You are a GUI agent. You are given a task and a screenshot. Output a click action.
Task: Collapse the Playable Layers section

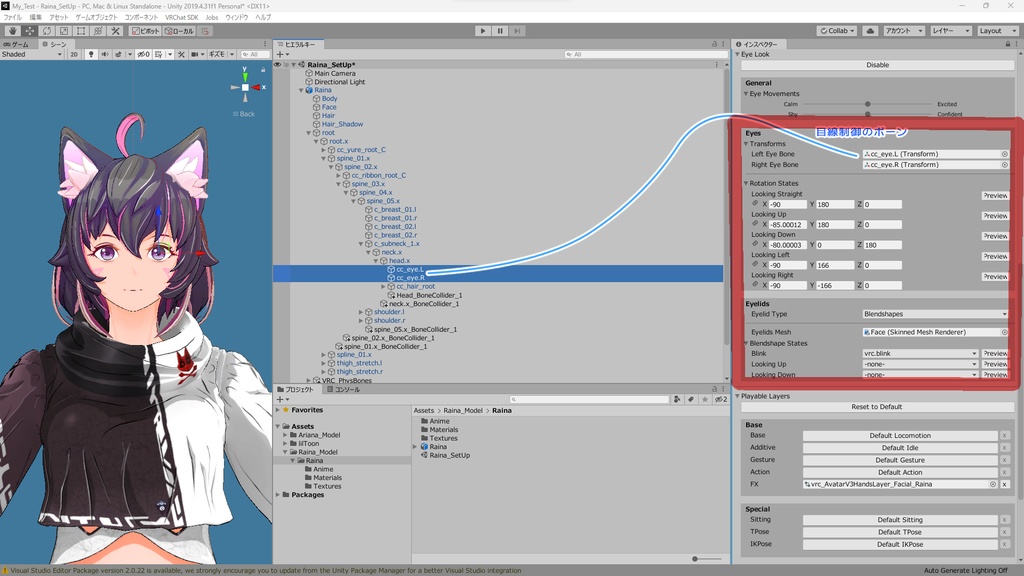click(x=738, y=396)
